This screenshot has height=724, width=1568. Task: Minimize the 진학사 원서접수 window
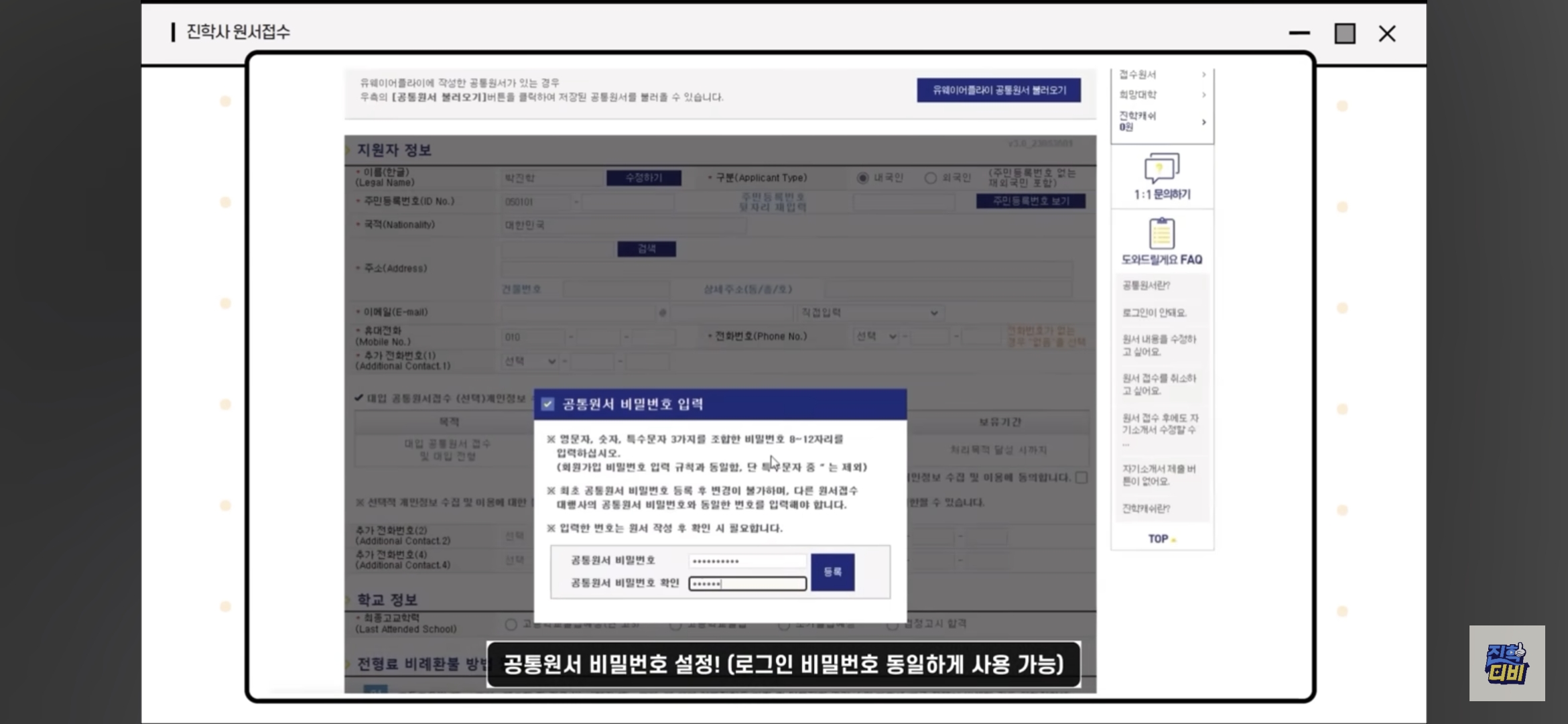click(x=1299, y=34)
